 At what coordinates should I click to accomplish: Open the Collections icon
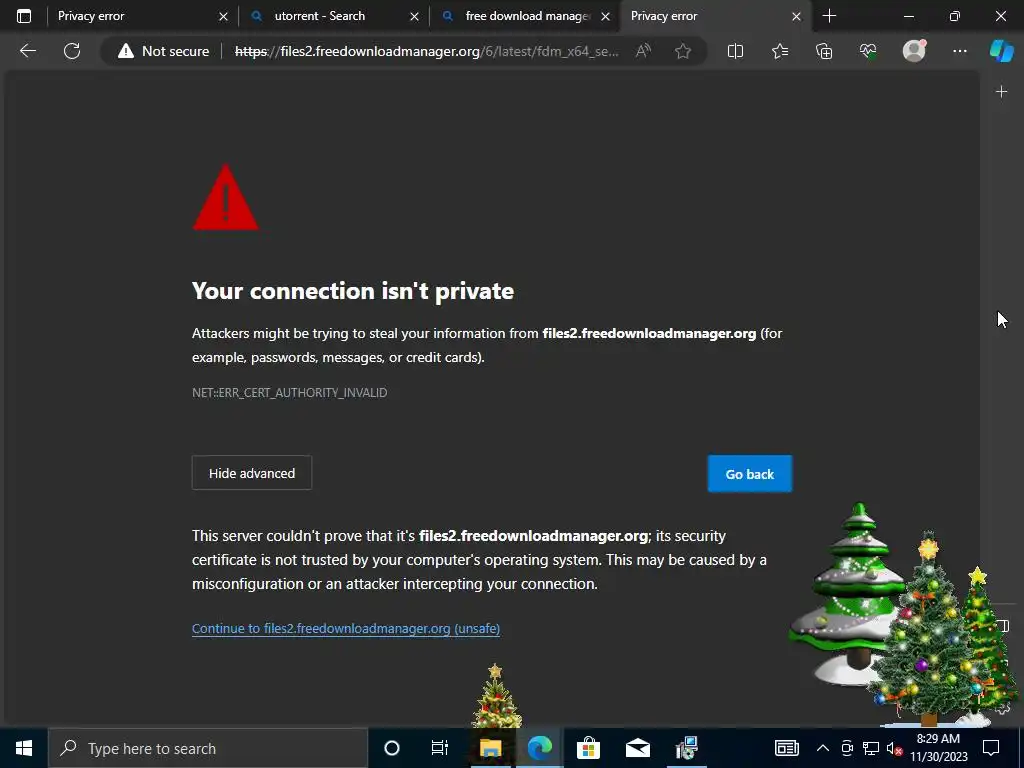[x=824, y=51]
